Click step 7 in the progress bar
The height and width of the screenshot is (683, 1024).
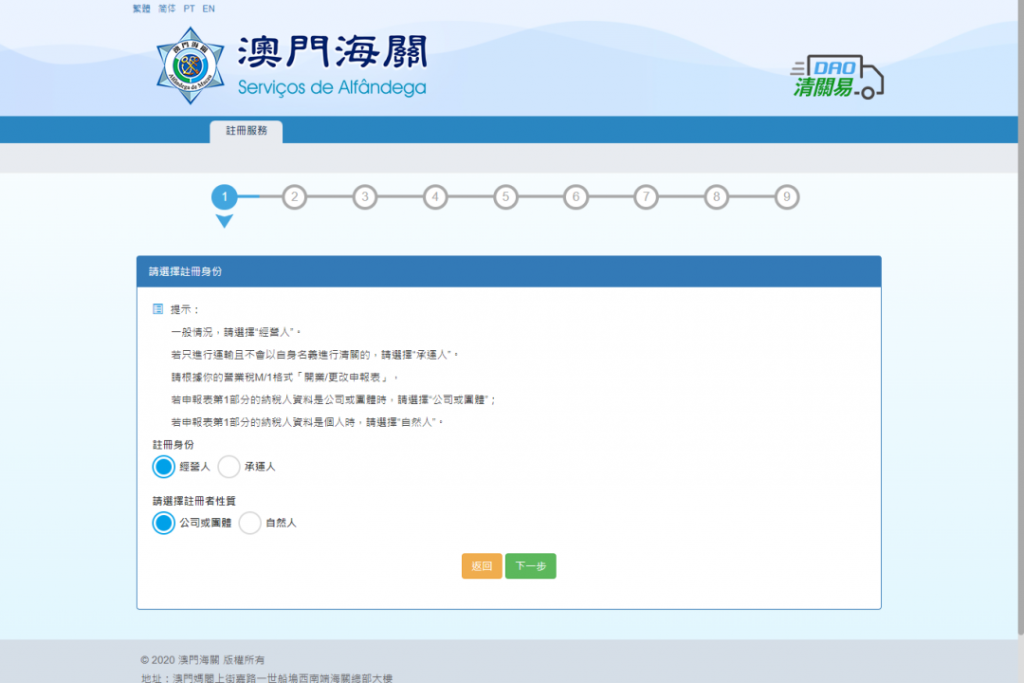pos(646,197)
